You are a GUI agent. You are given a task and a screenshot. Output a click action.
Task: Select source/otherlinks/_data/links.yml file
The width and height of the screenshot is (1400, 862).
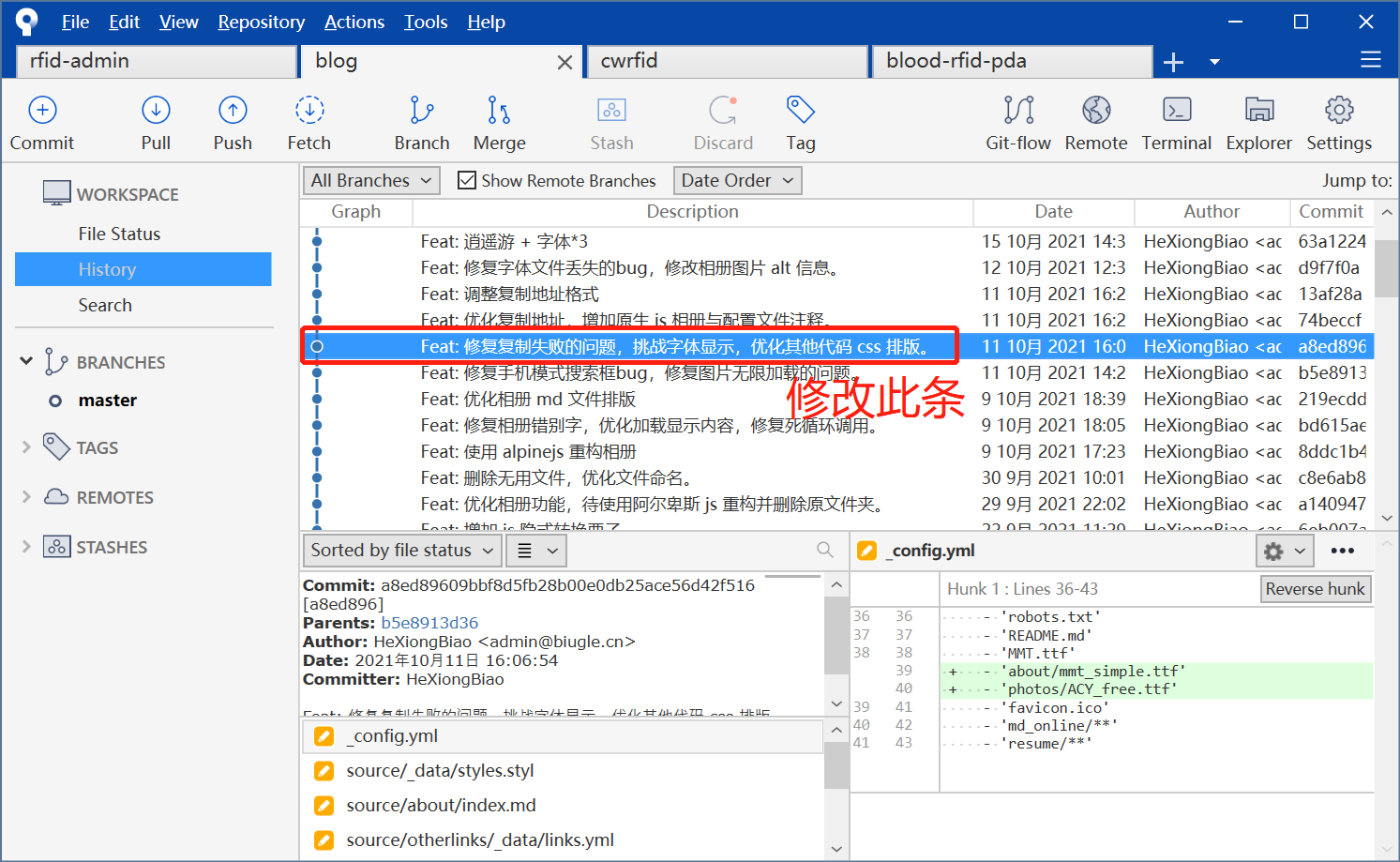pos(563,840)
